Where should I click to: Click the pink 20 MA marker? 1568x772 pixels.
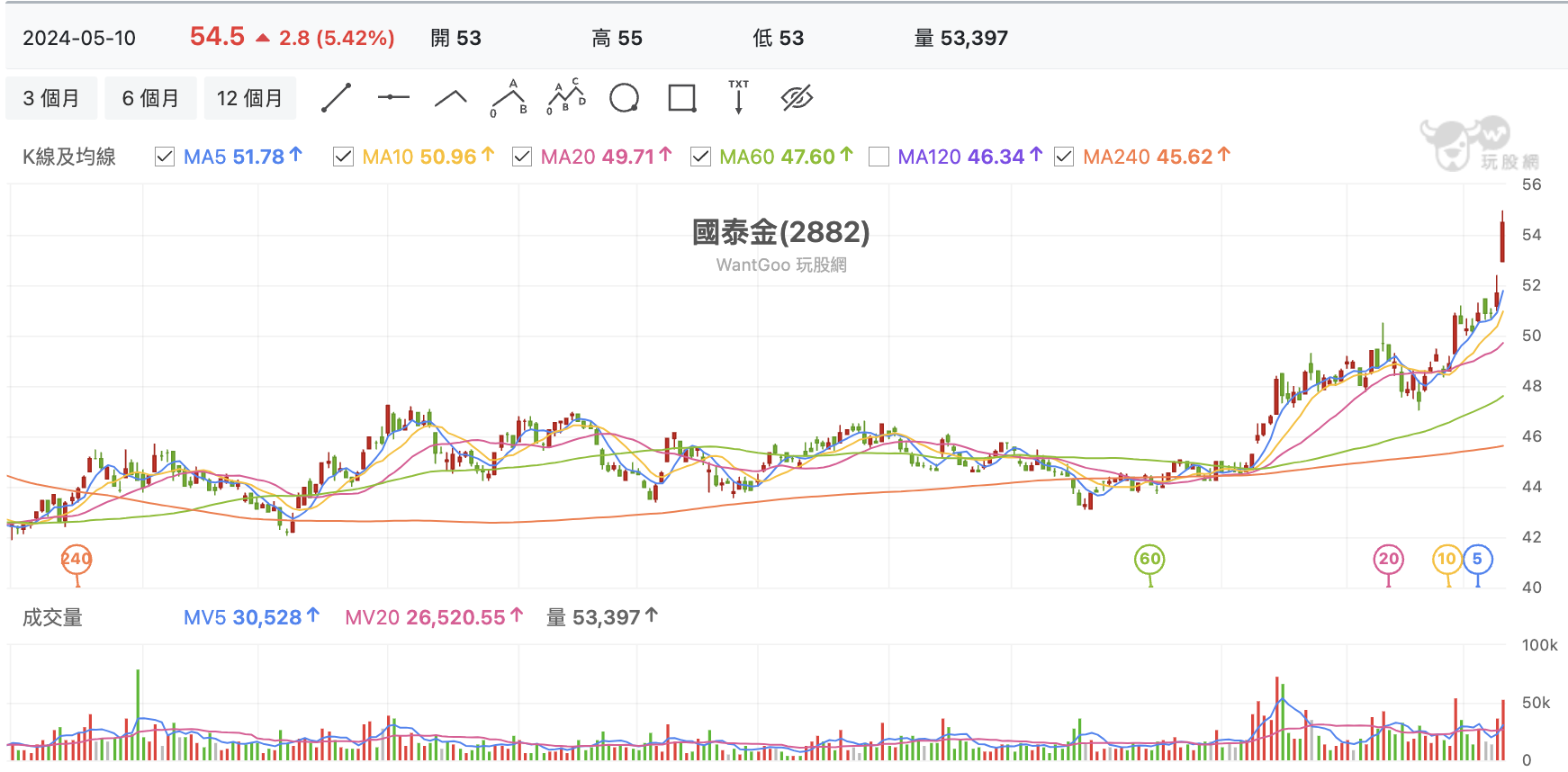1389,559
